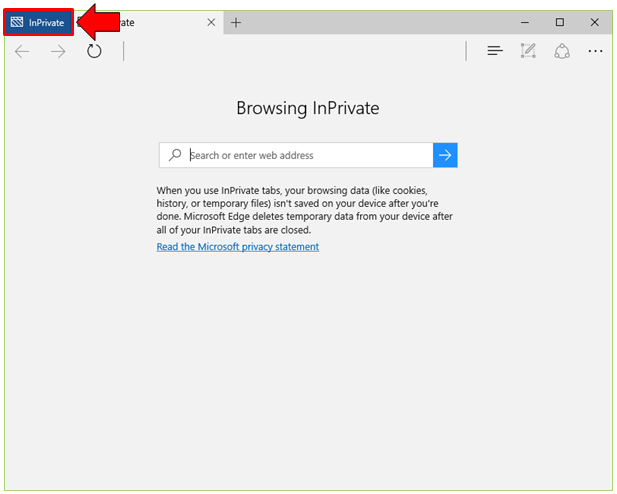The image size is (617, 494).
Task: Open 'Read the Microsoft privacy statement' link
Action: pyautogui.click(x=238, y=247)
